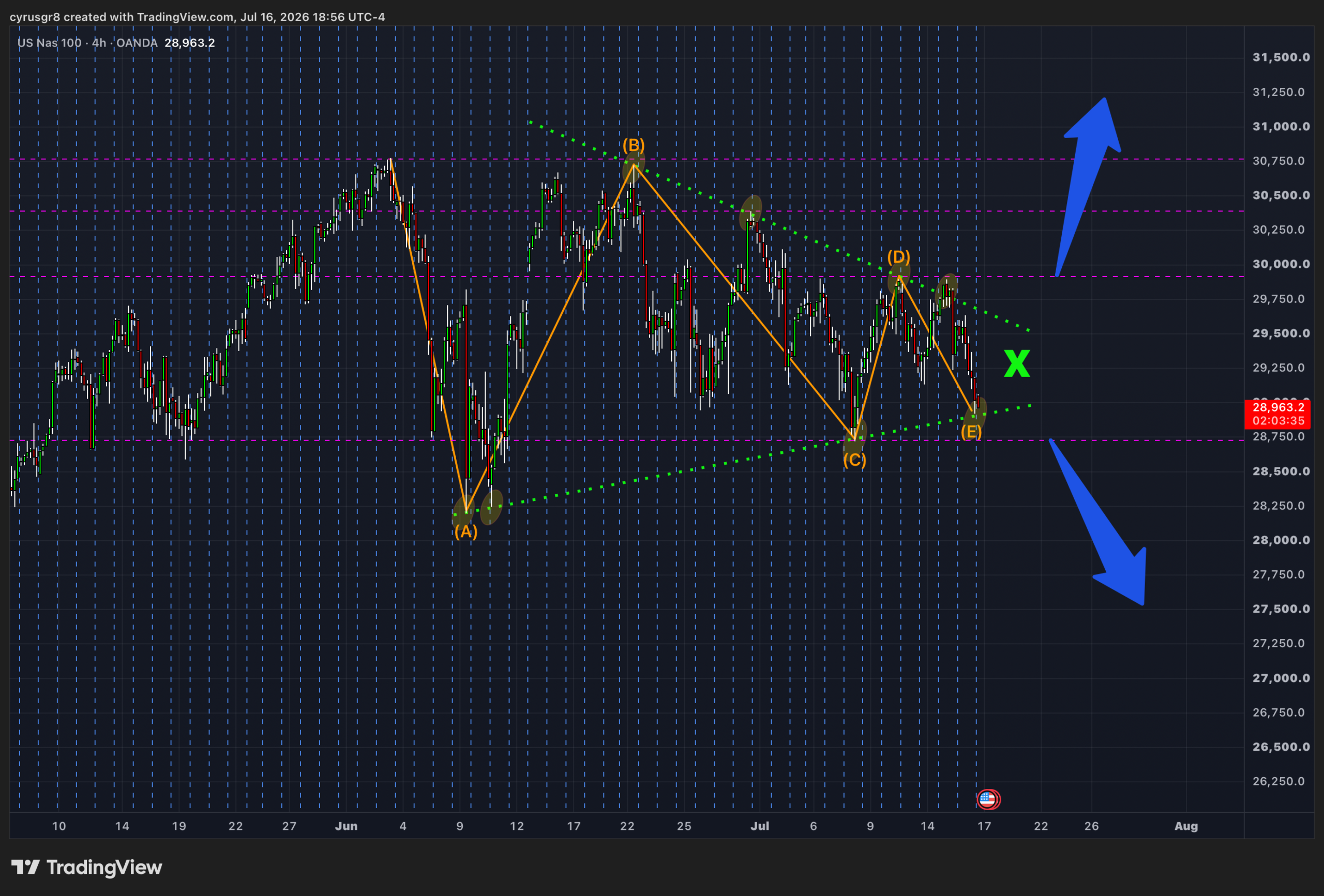This screenshot has height=896, width=1324.
Task: Click the (E) wave label
Action: tap(971, 432)
